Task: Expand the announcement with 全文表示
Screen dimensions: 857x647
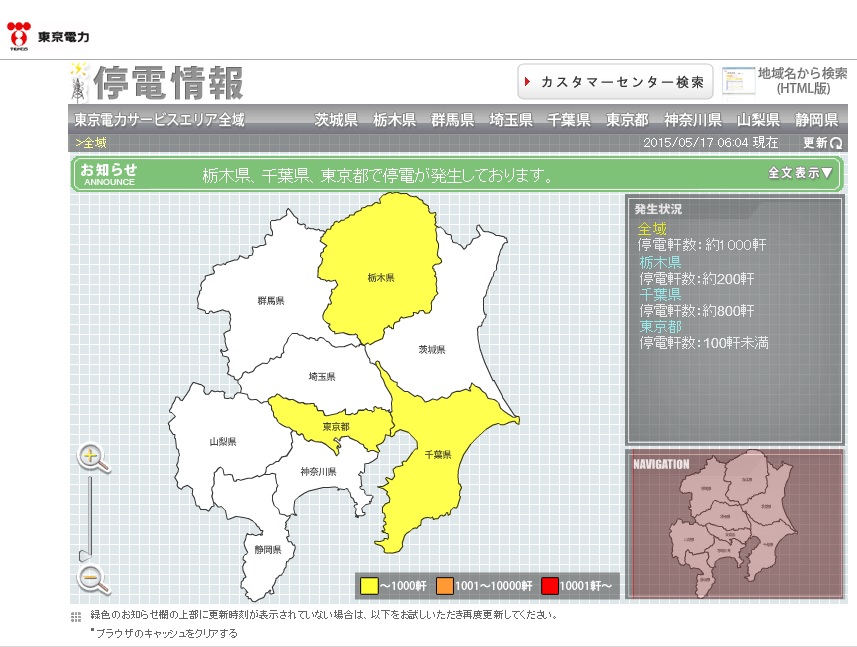Action: 800,173
